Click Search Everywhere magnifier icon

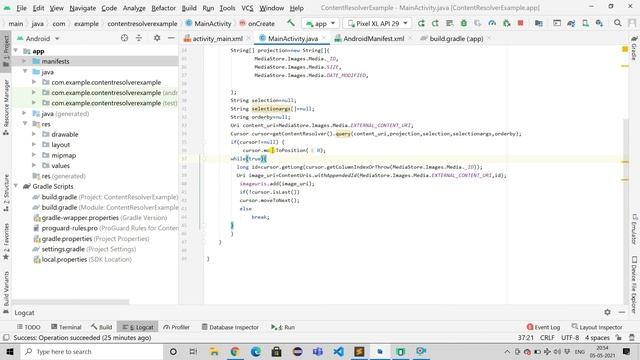tap(618, 23)
